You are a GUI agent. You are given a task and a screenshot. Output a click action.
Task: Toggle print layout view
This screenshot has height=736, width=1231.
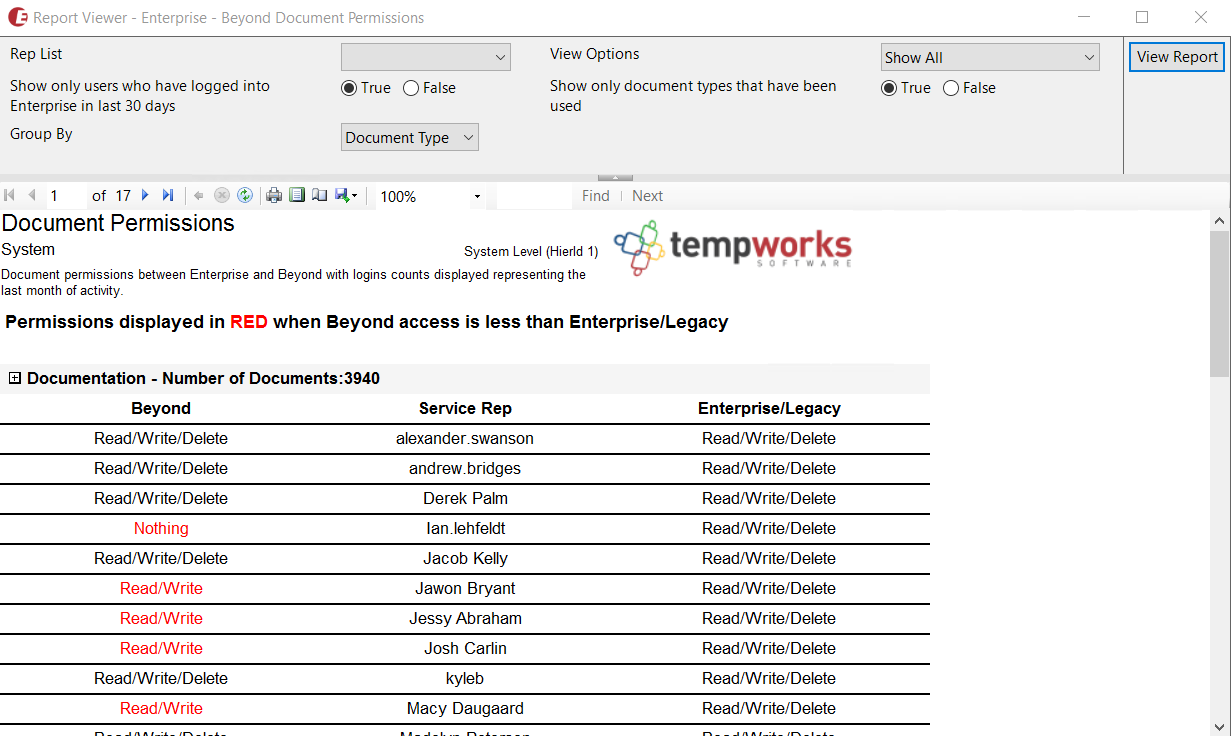click(297, 196)
